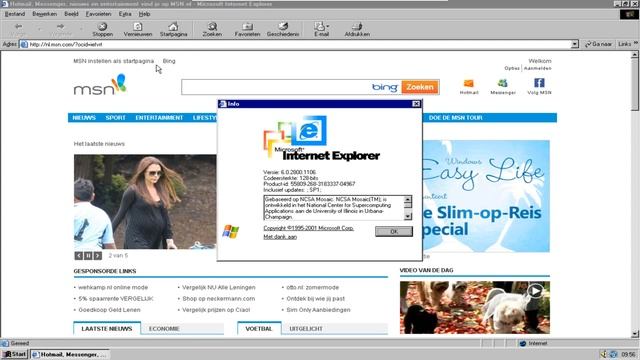Expand the Links toolbar chevron

[636, 43]
